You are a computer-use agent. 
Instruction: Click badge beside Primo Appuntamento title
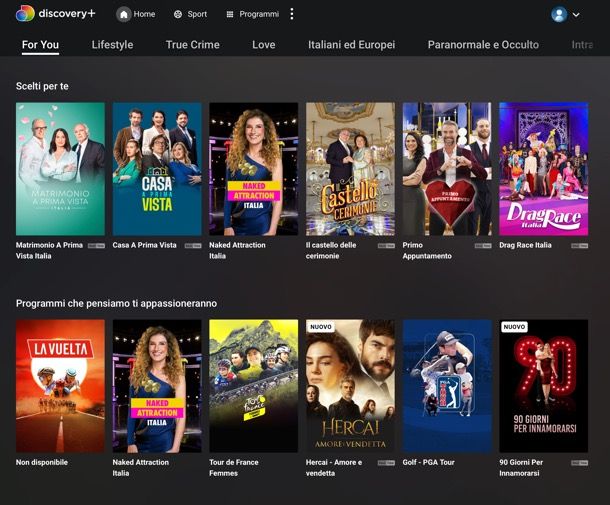(483, 246)
